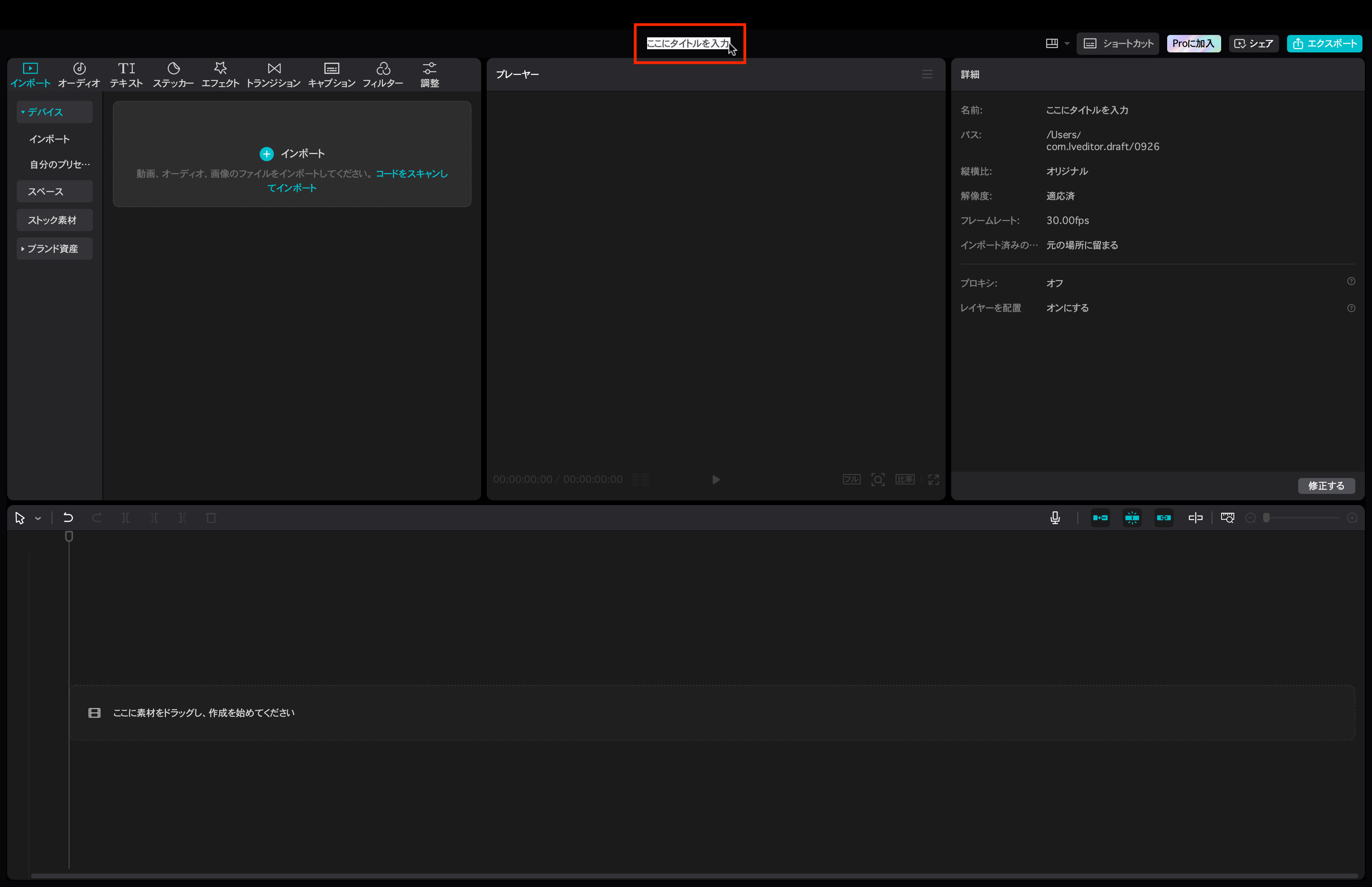Click the timeline grid icon beside timecode
Screen dimensions: 1372x887
[640, 479]
